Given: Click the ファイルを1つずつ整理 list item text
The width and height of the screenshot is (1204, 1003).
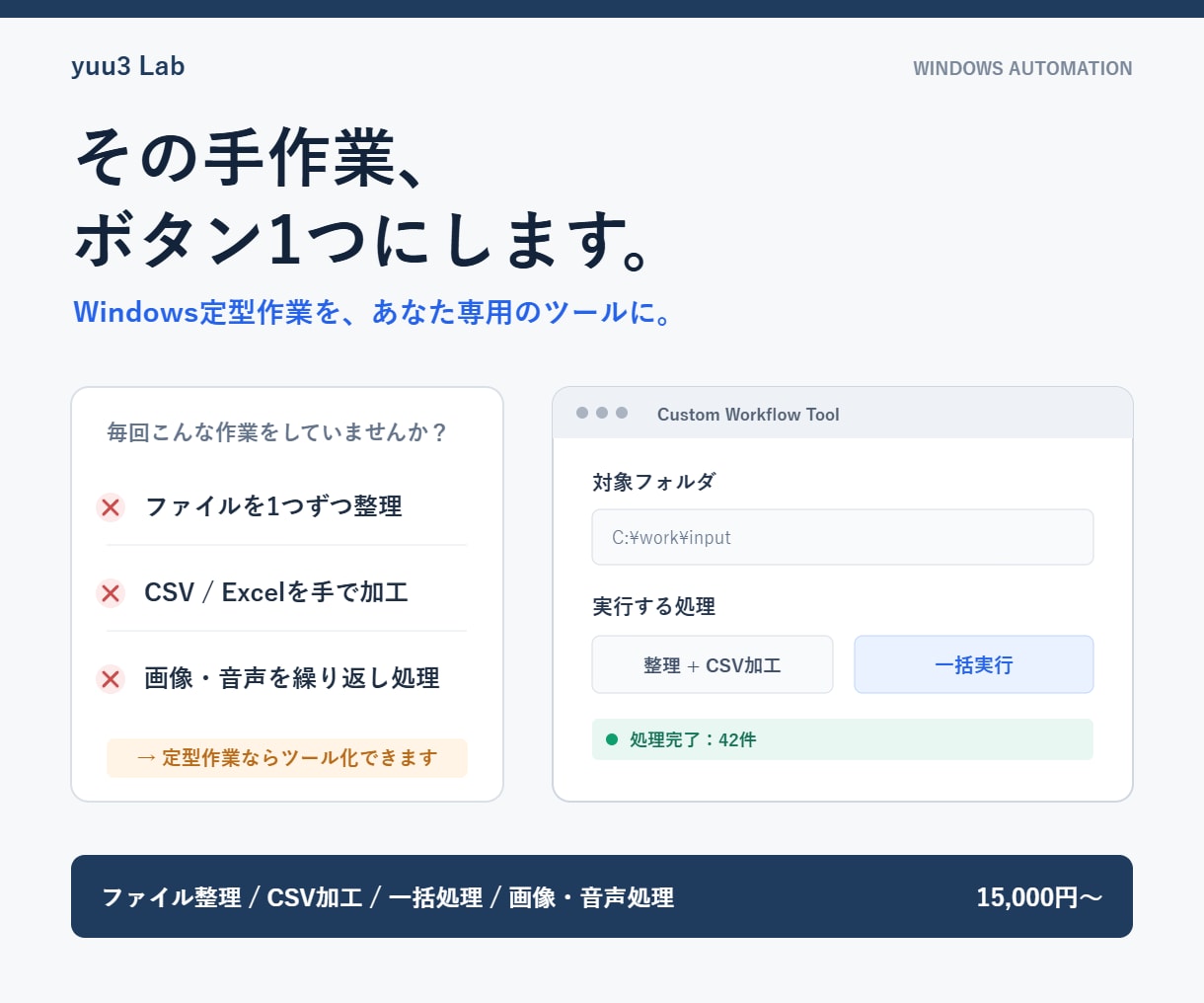Looking at the screenshot, I should [x=273, y=506].
